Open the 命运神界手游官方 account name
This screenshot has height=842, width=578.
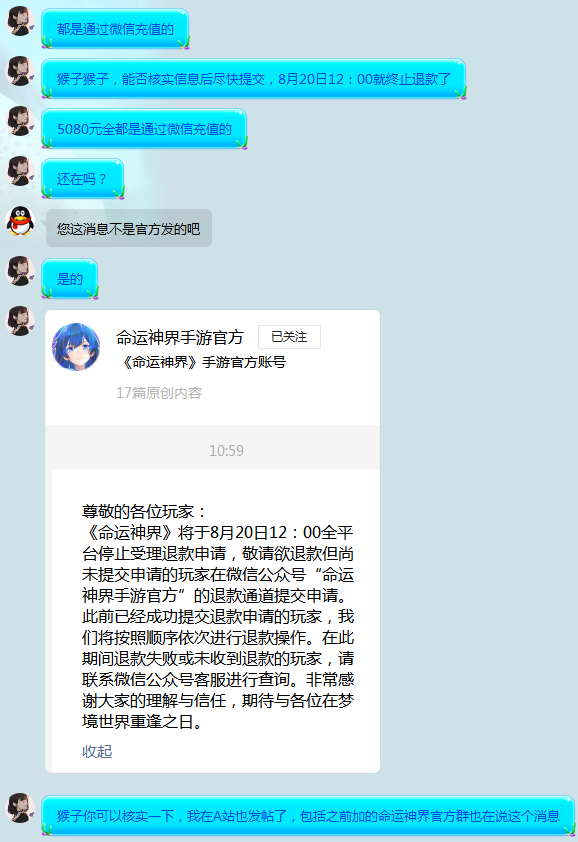(x=179, y=337)
